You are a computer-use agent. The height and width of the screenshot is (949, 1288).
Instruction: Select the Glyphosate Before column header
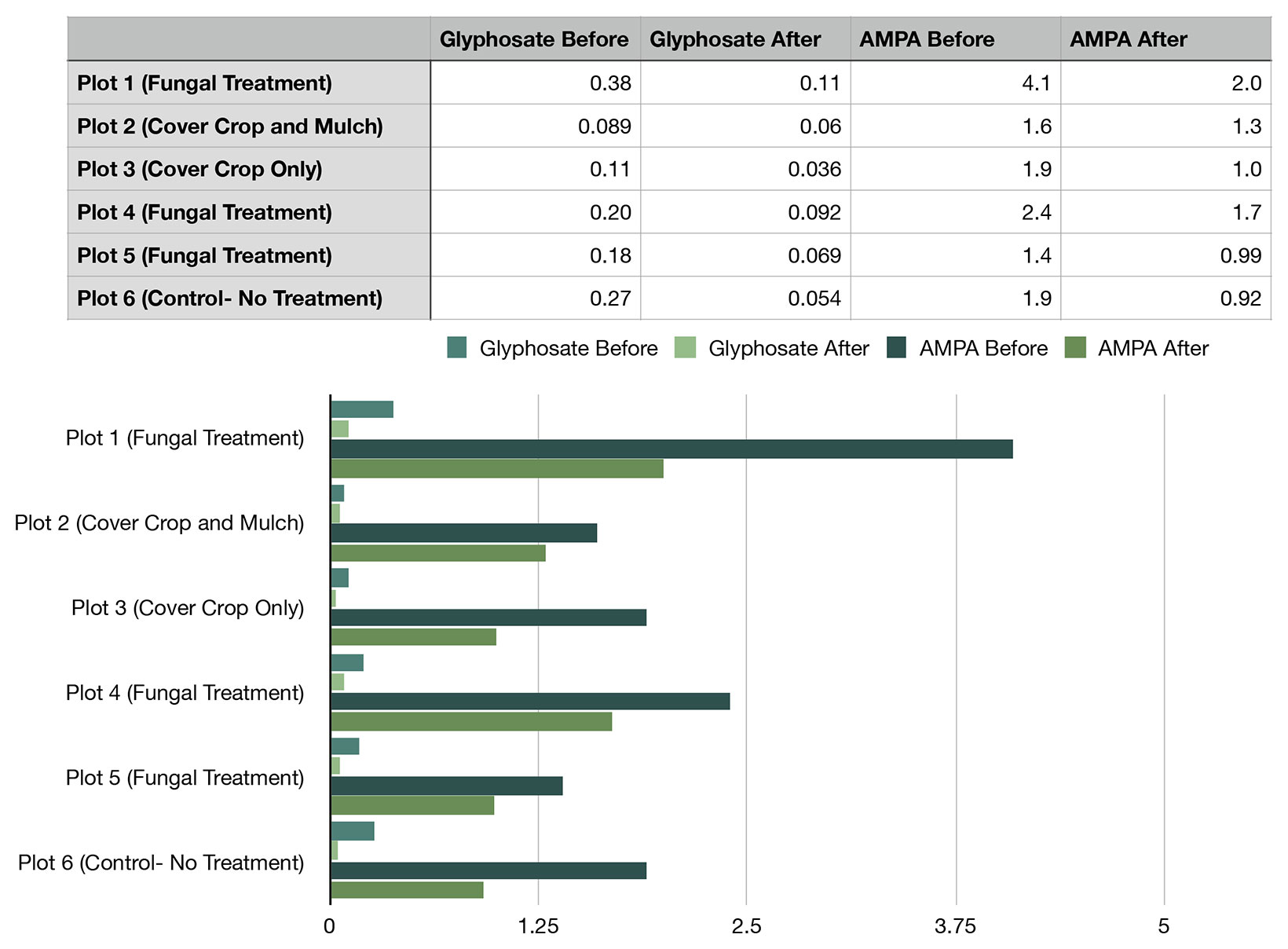[x=534, y=39]
